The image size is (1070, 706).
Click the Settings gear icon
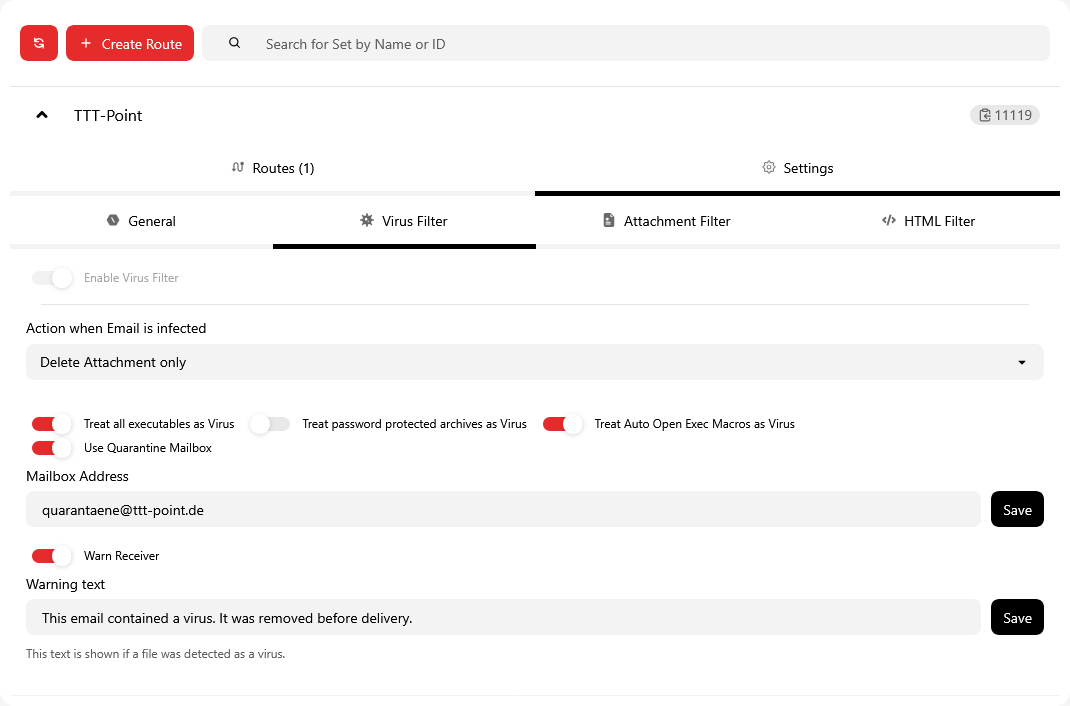(x=769, y=167)
